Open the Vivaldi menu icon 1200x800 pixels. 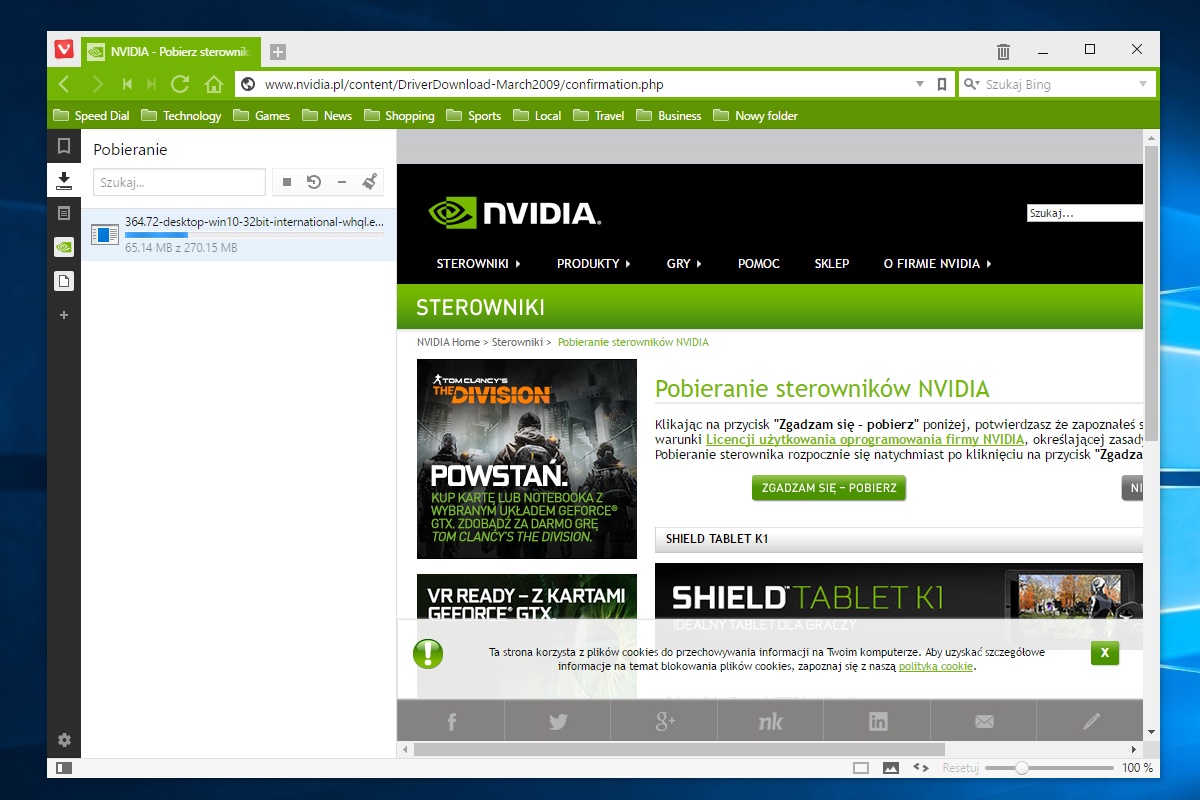pos(64,50)
